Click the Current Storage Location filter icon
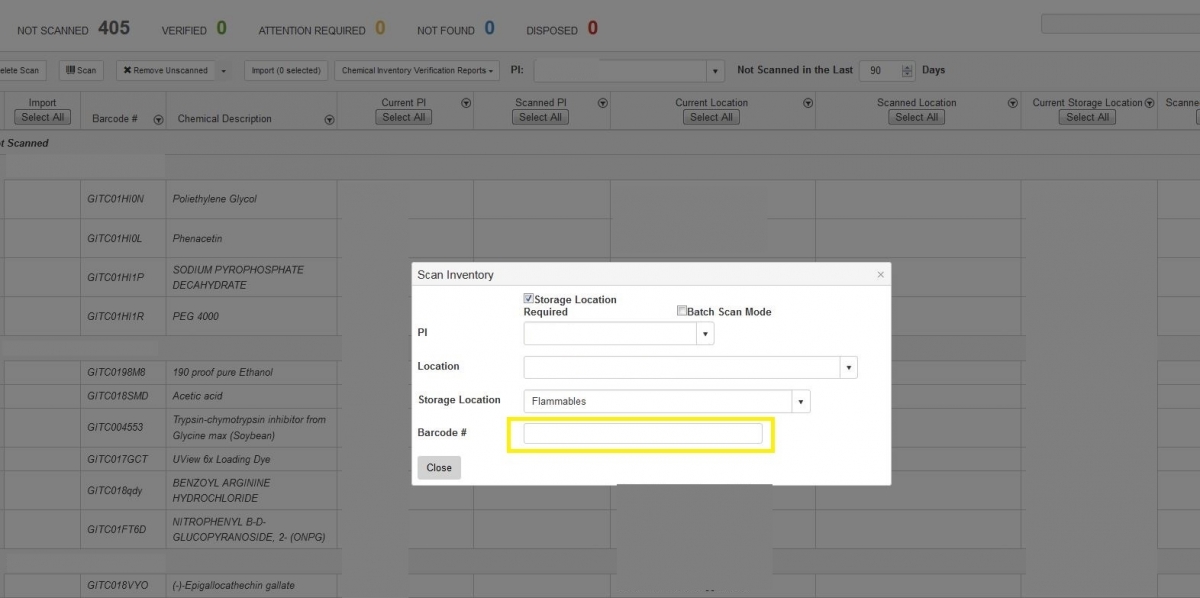The width and height of the screenshot is (1200, 598). pyautogui.click(x=1150, y=103)
